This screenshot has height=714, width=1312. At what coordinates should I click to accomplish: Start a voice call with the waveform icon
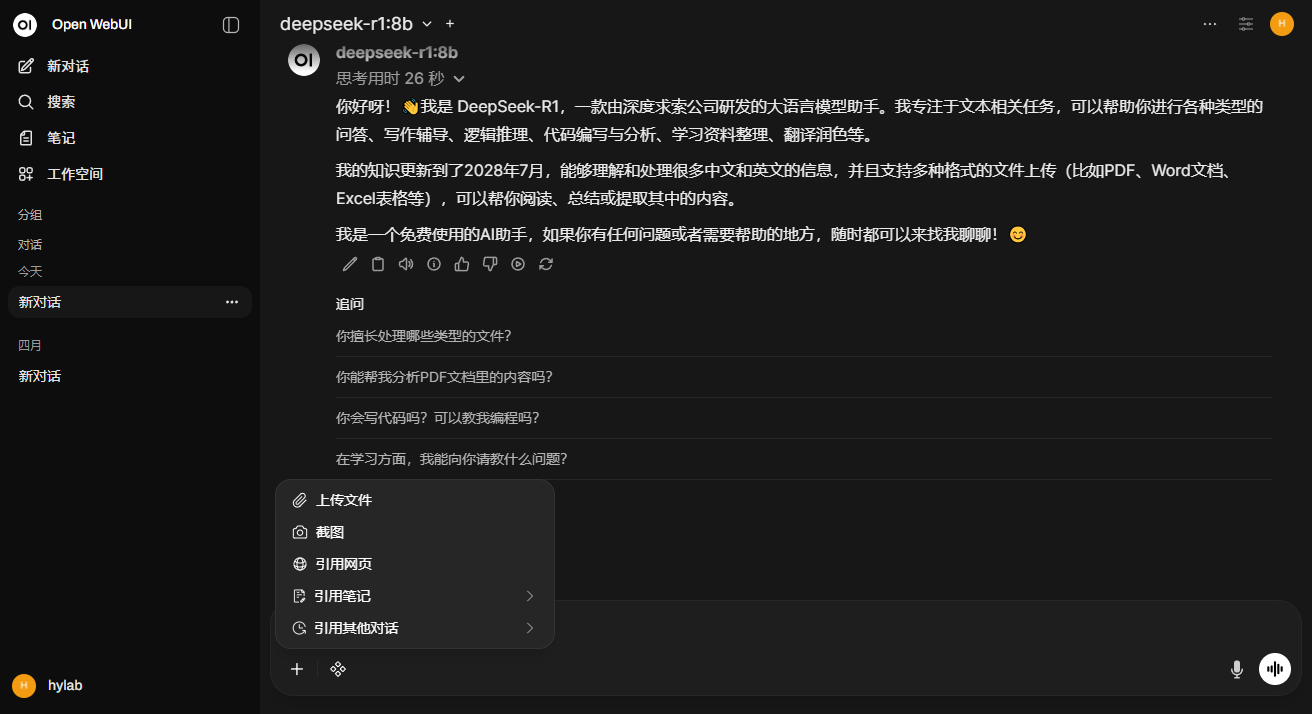point(1274,668)
